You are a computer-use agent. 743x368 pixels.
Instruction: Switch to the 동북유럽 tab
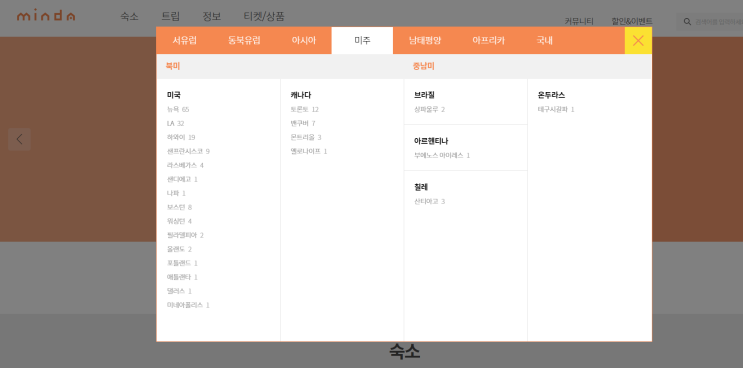tap(244, 41)
